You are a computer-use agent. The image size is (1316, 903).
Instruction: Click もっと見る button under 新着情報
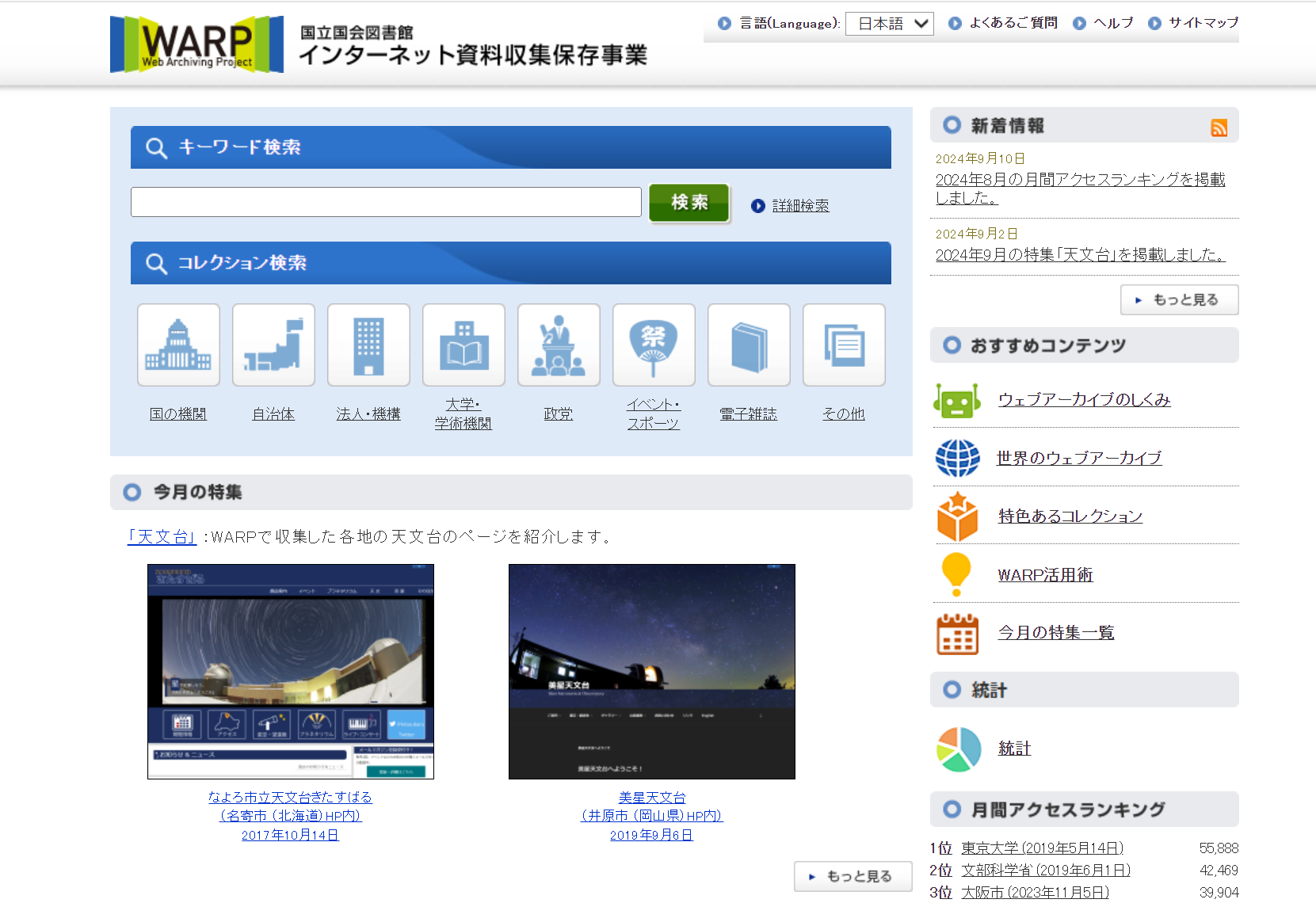(1179, 299)
